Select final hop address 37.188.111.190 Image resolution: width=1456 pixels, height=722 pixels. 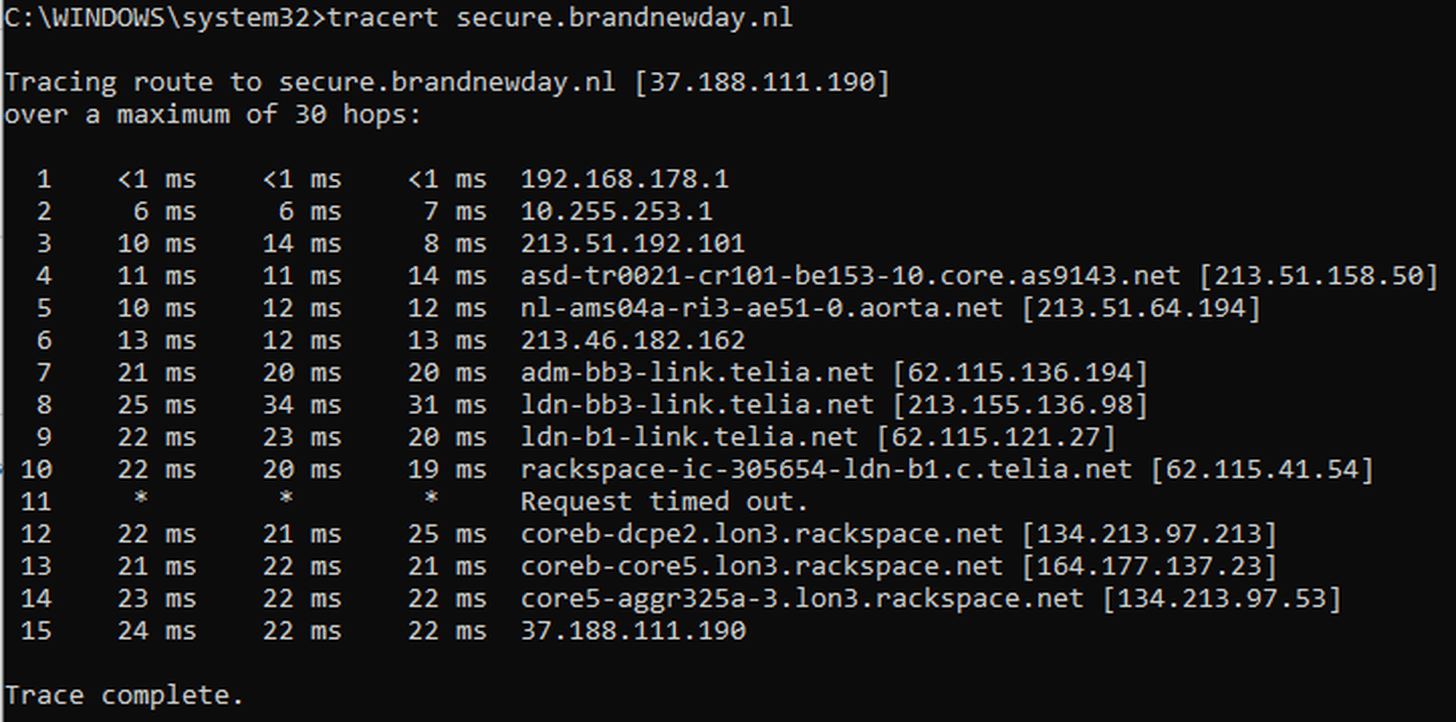click(633, 631)
